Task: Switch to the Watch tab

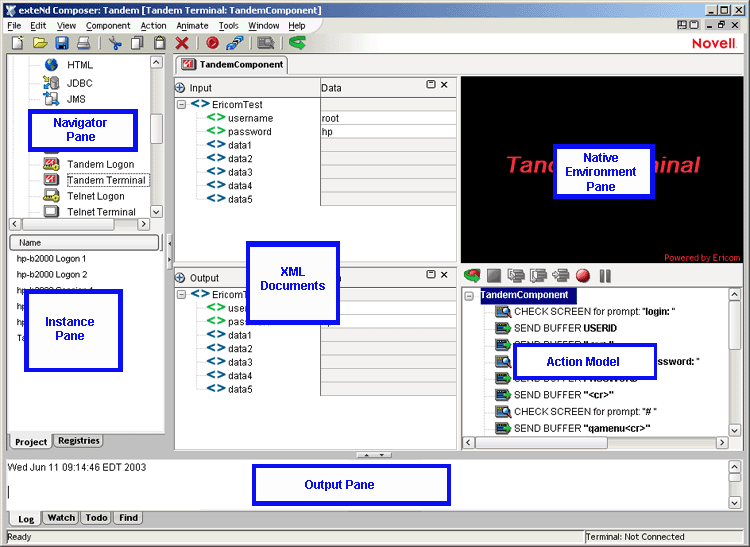Action: point(61,517)
